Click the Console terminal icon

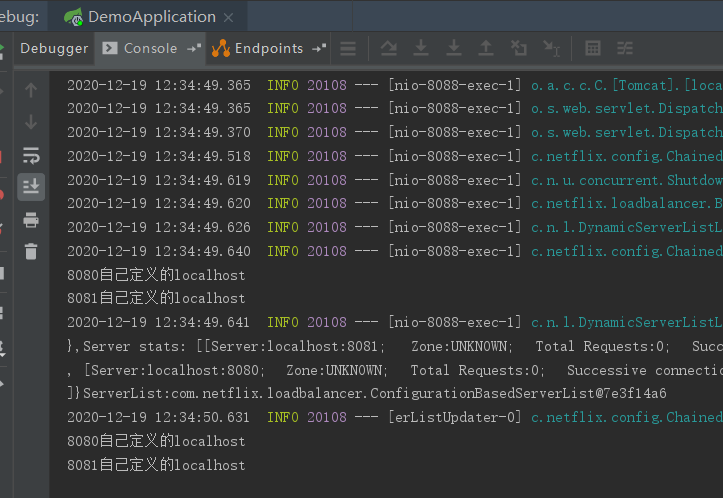pyautogui.click(x=110, y=48)
